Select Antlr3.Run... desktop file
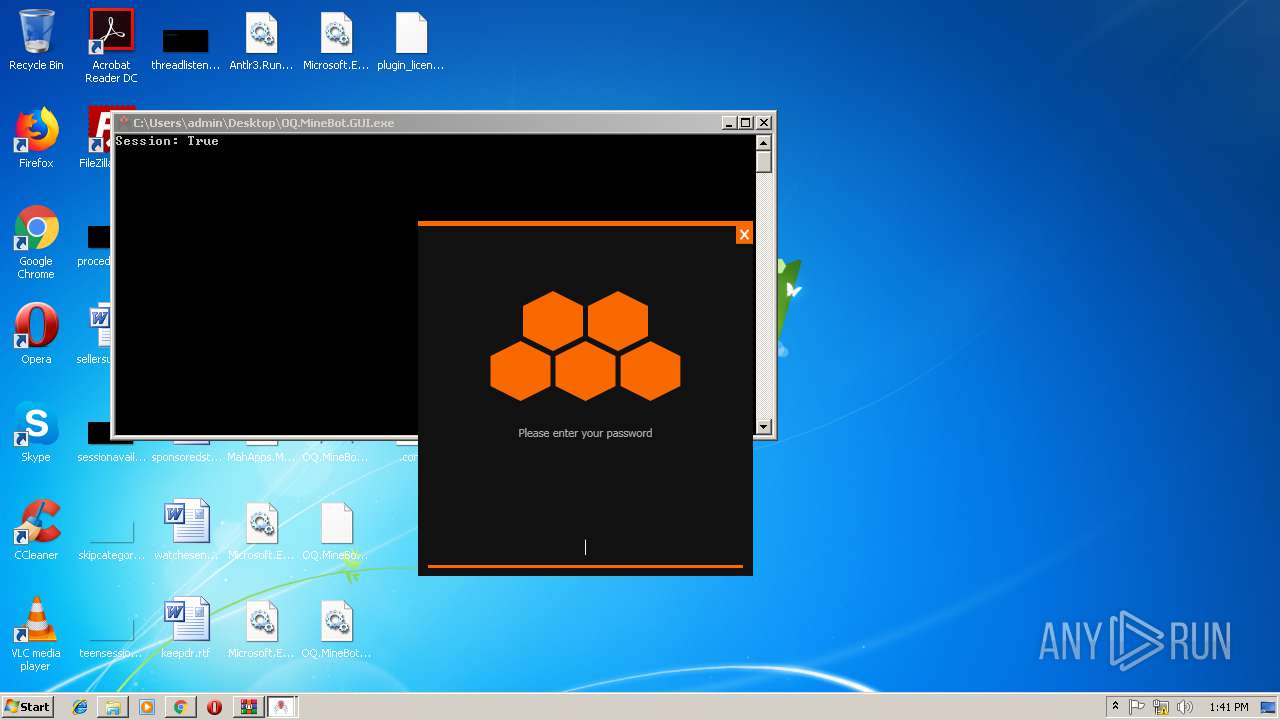1280x720 pixels. (261, 41)
